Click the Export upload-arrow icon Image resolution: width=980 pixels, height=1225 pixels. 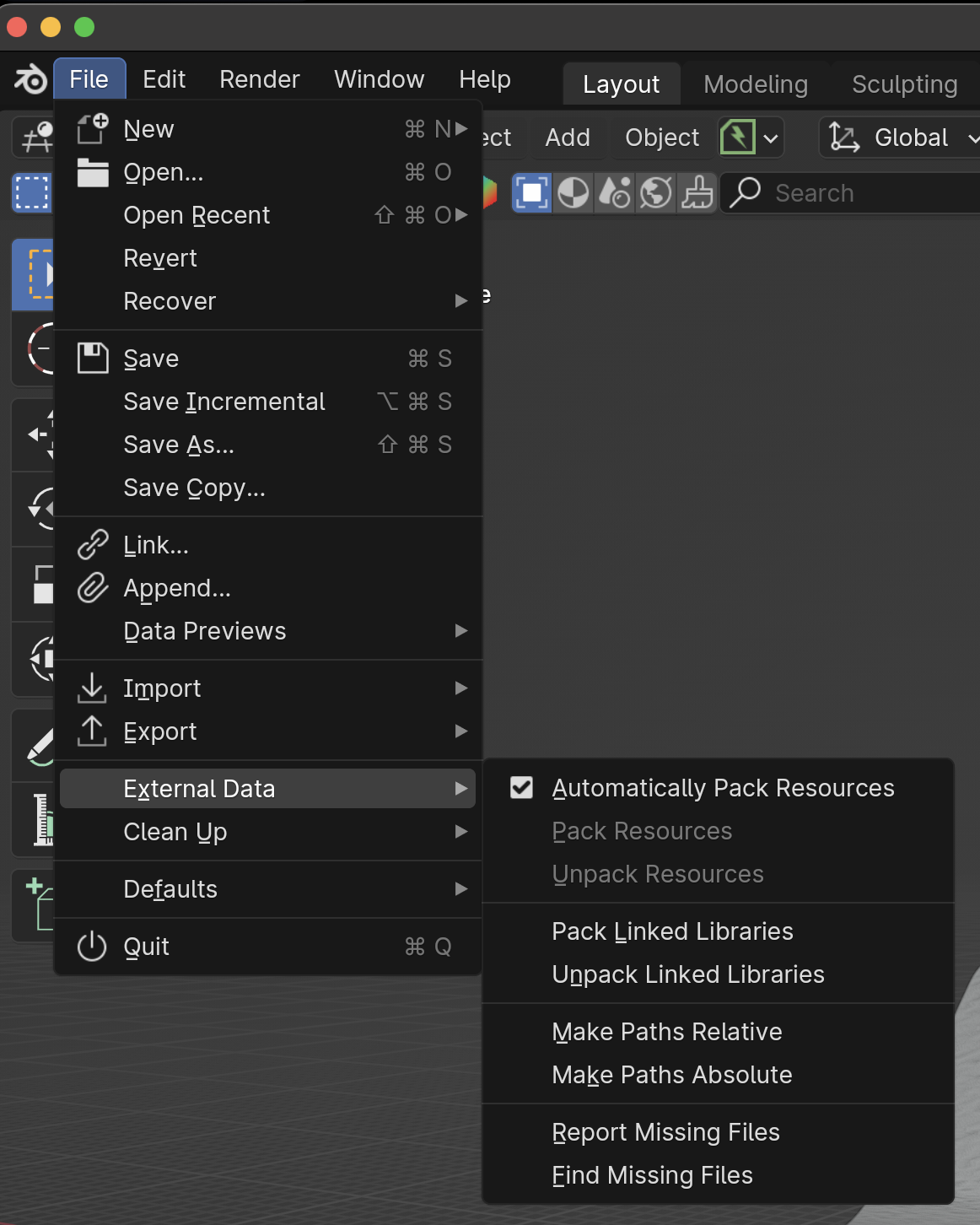pos(92,731)
